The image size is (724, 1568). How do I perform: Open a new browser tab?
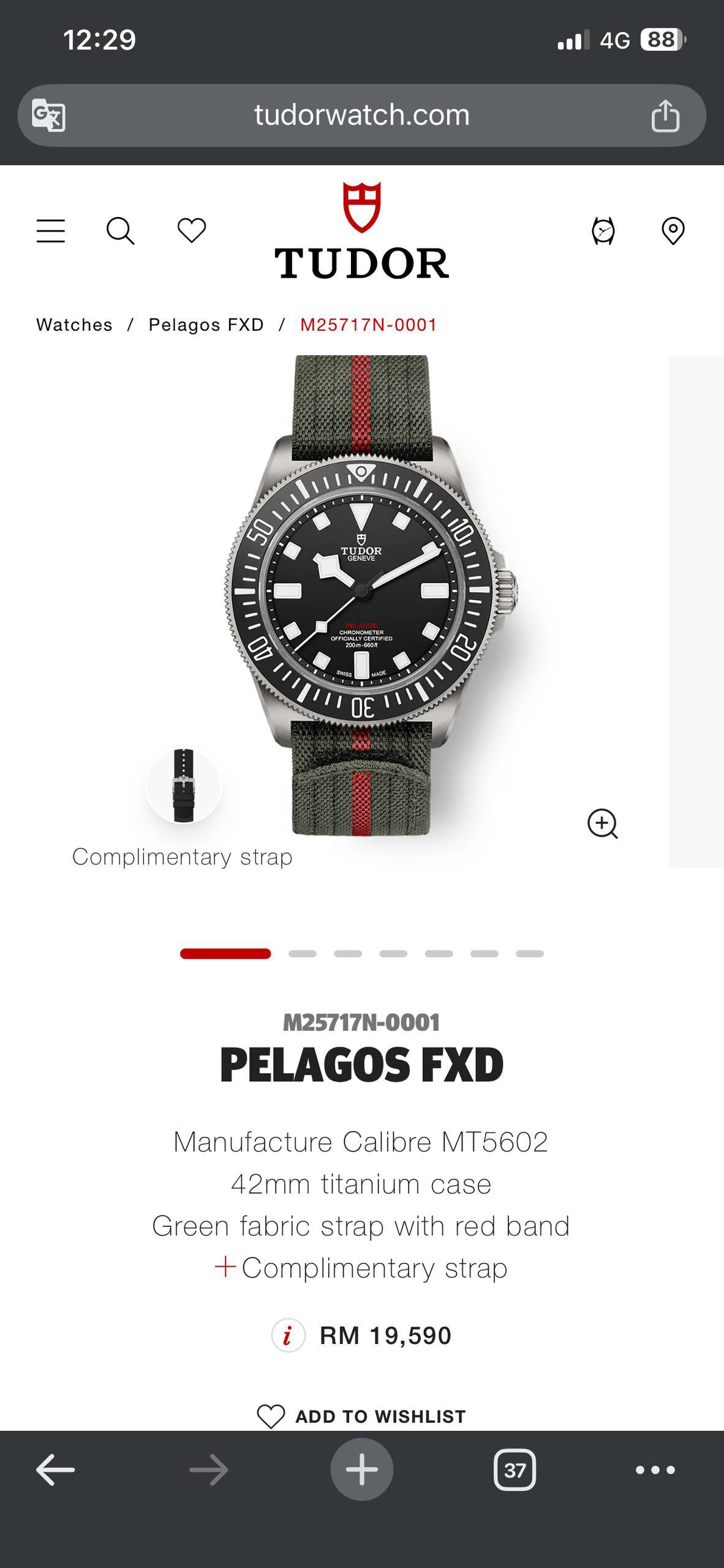click(x=362, y=1469)
